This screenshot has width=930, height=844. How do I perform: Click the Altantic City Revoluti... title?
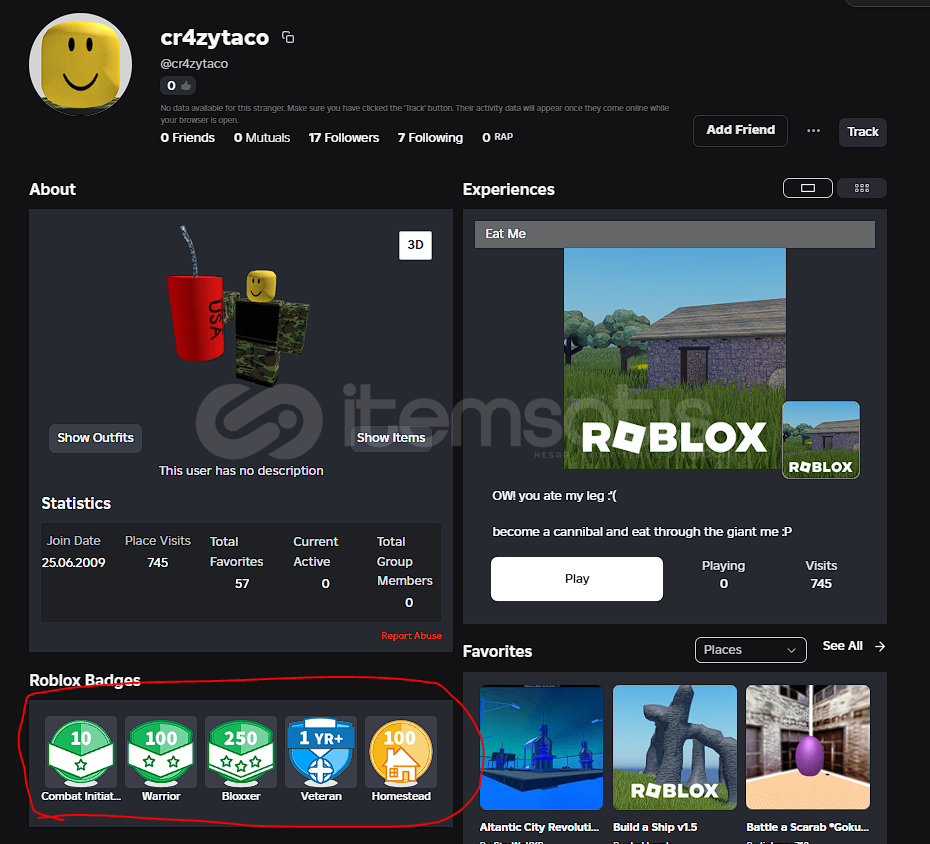tap(539, 827)
